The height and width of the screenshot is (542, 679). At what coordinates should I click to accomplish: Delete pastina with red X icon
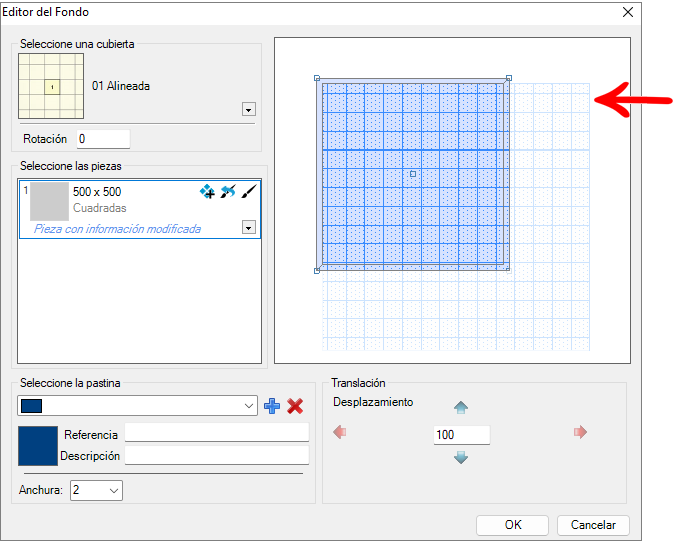click(295, 406)
